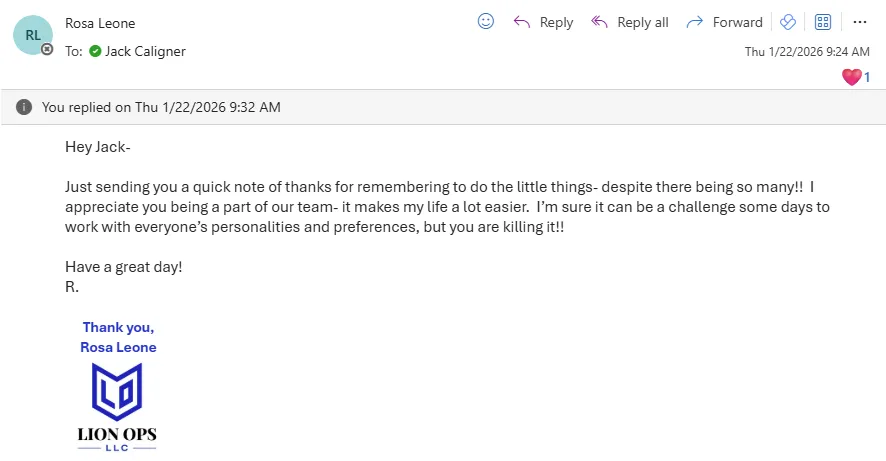Open the emoji reaction picker
This screenshot has width=886, height=461.
pyautogui.click(x=486, y=21)
